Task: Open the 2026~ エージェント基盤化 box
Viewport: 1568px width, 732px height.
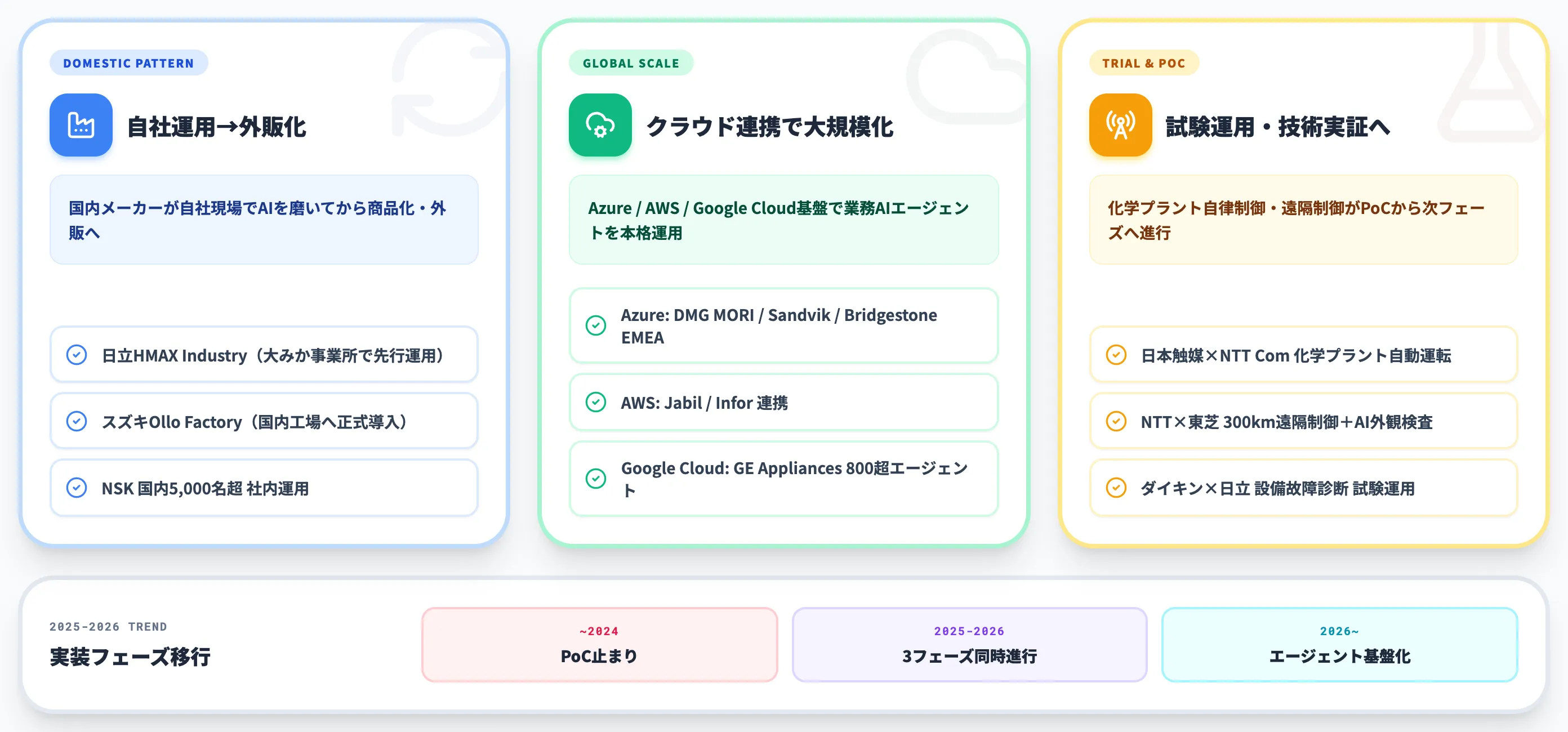Action: [1339, 644]
